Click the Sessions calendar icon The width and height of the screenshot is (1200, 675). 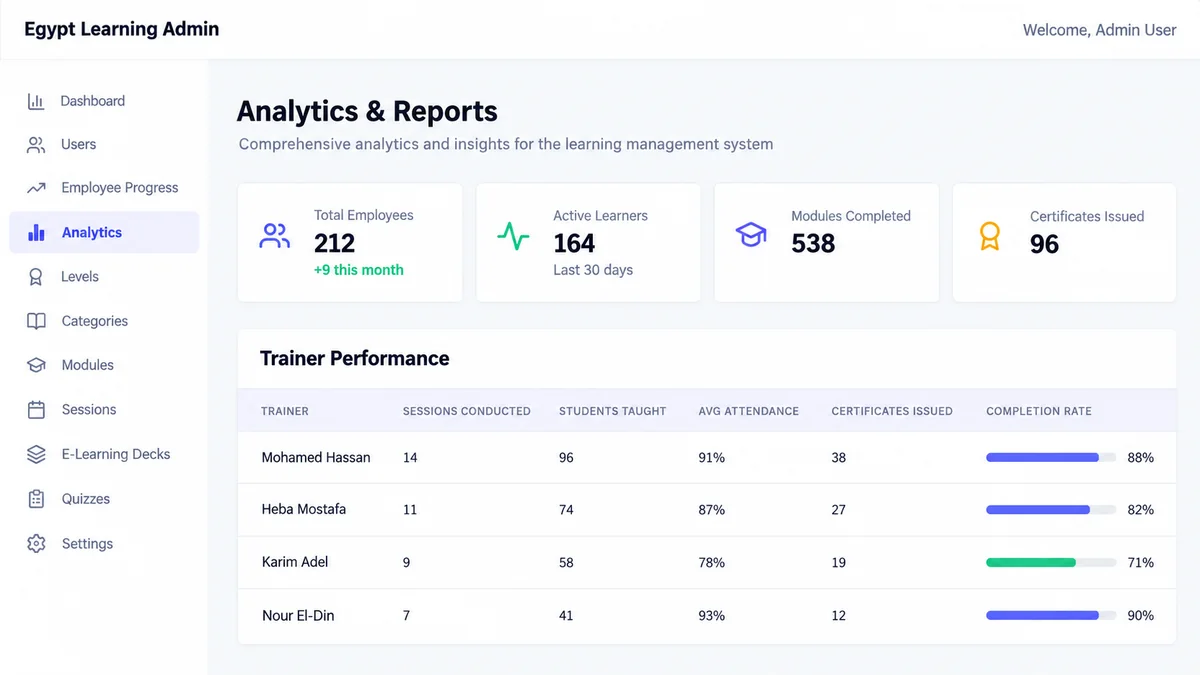tap(36, 410)
